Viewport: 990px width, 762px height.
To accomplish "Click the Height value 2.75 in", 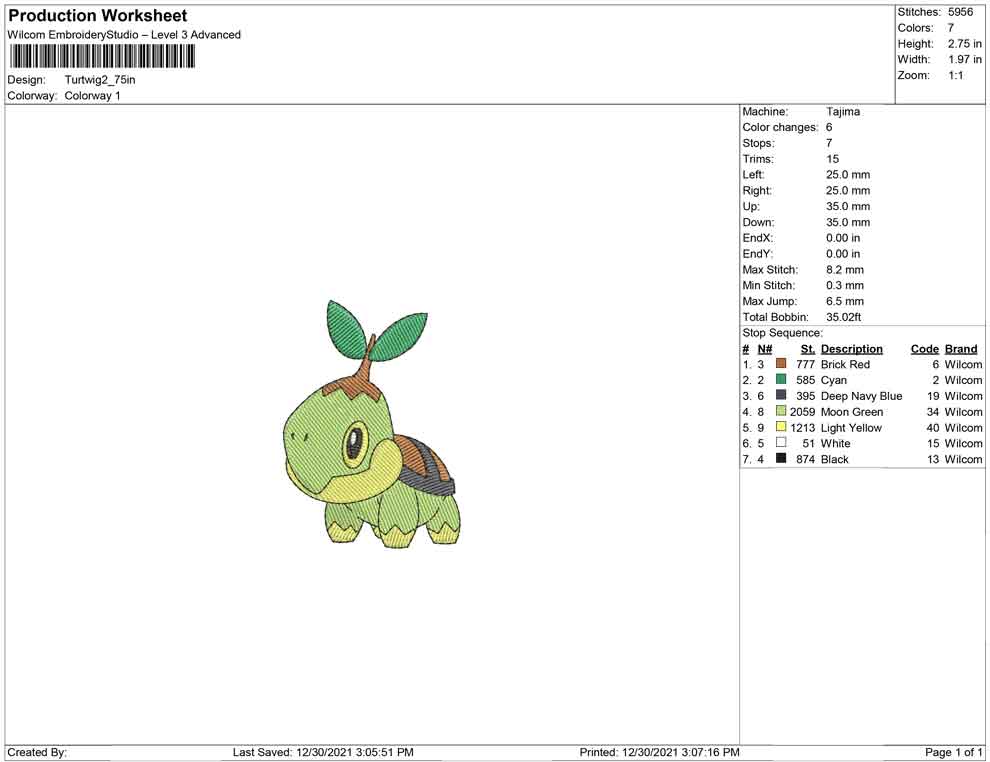I will pyautogui.click(x=965, y=44).
